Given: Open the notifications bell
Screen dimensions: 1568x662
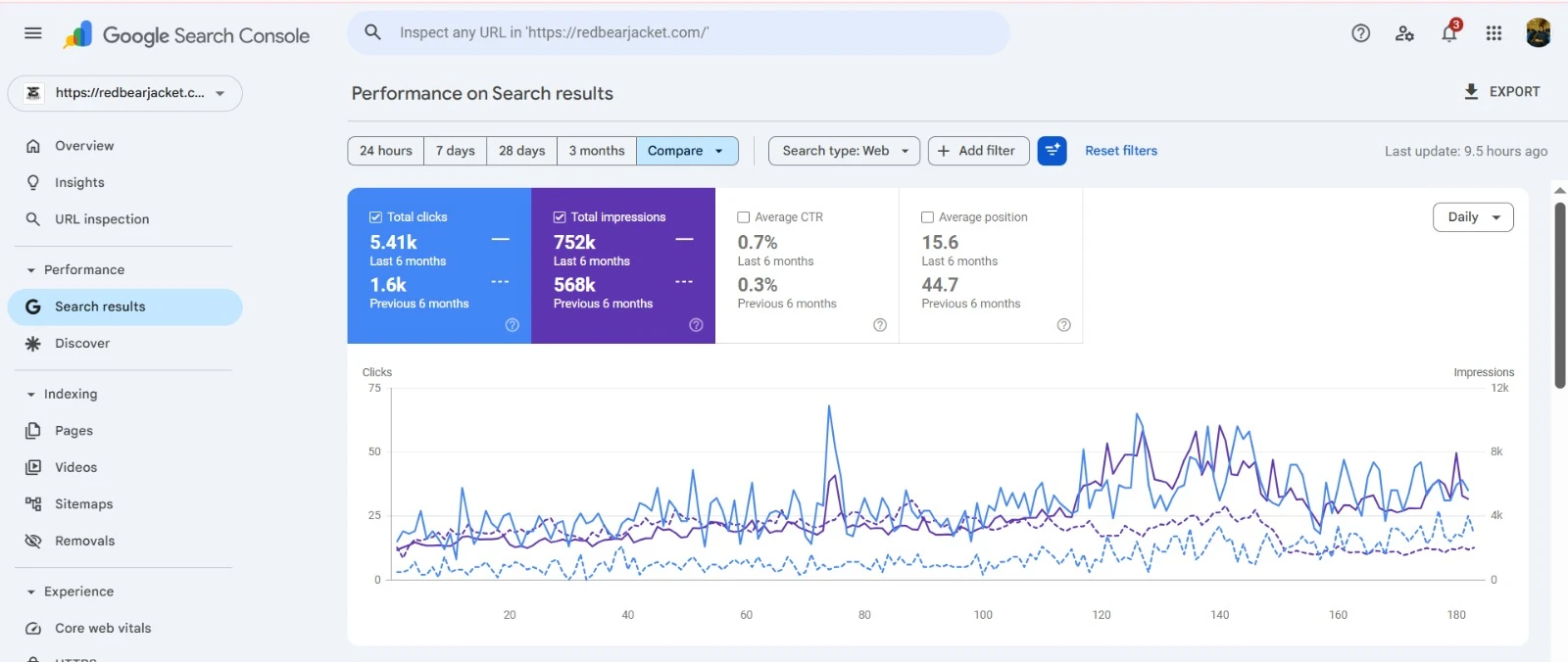Looking at the screenshot, I should [1448, 33].
